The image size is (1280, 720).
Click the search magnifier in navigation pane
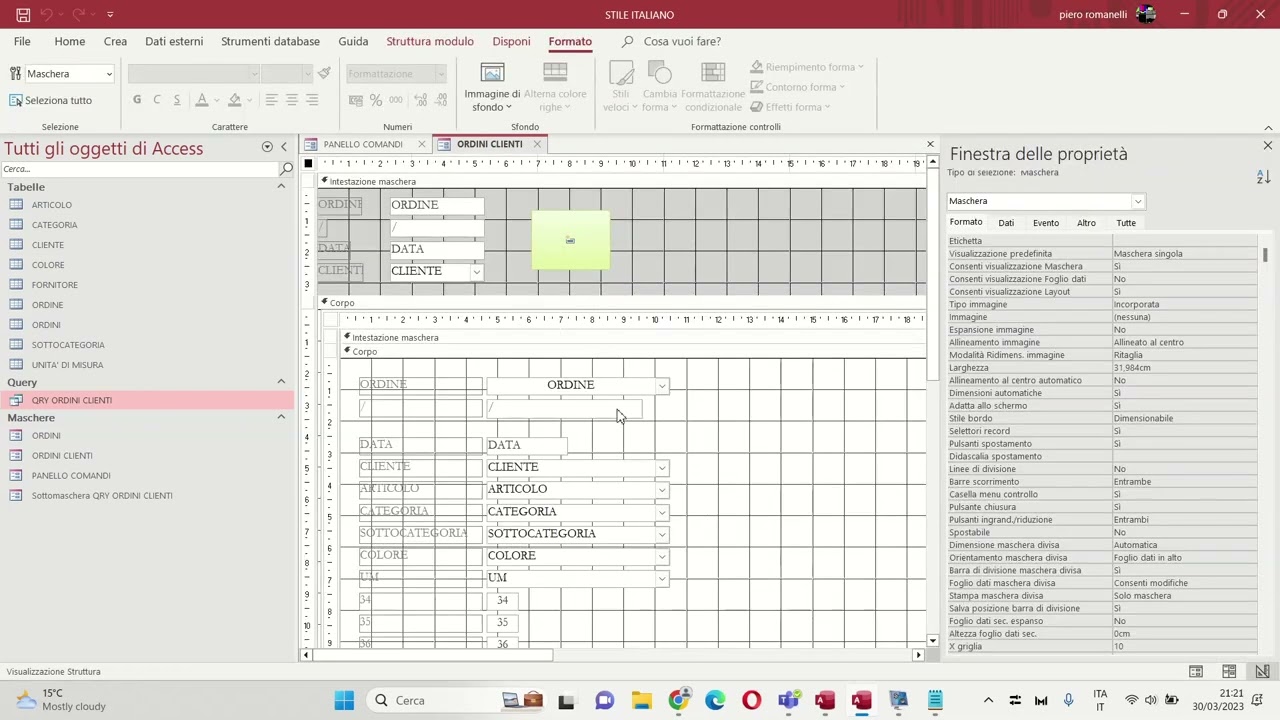pos(287,168)
